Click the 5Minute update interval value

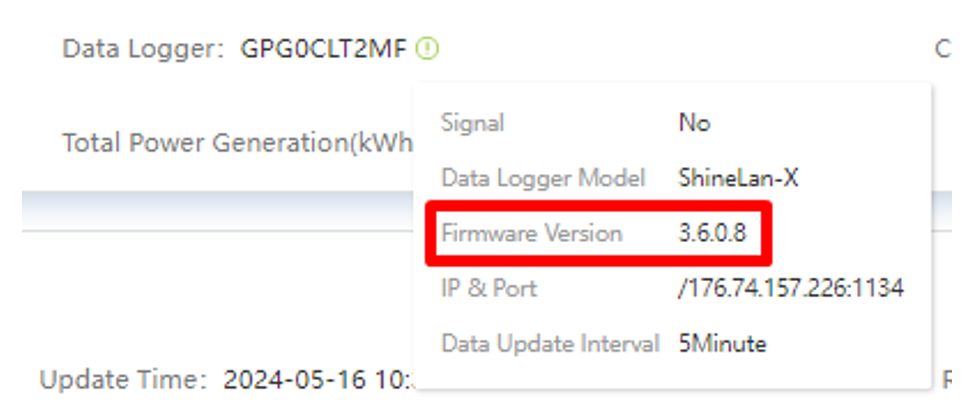click(x=722, y=344)
